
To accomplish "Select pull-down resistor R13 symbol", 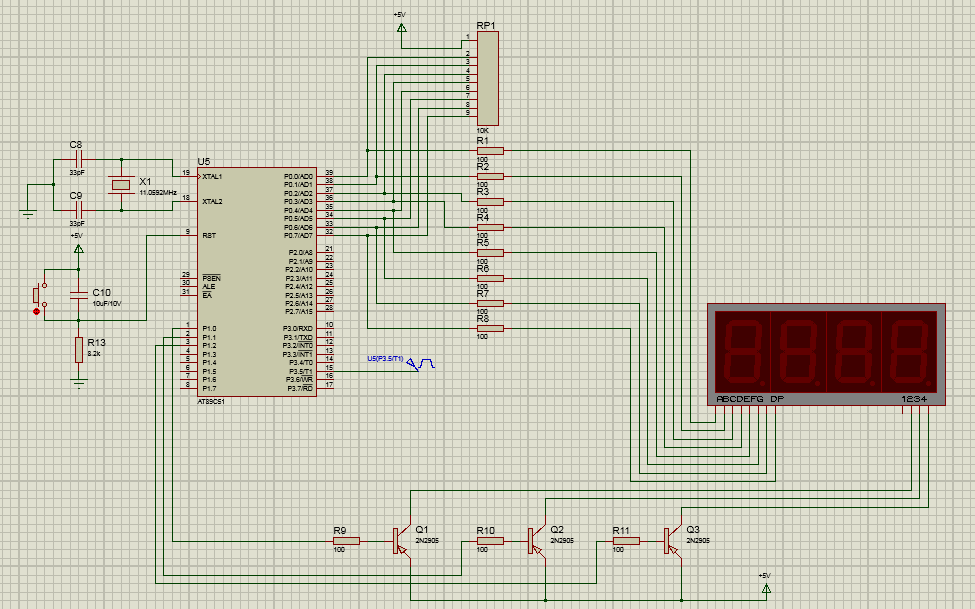I will click(x=79, y=350).
